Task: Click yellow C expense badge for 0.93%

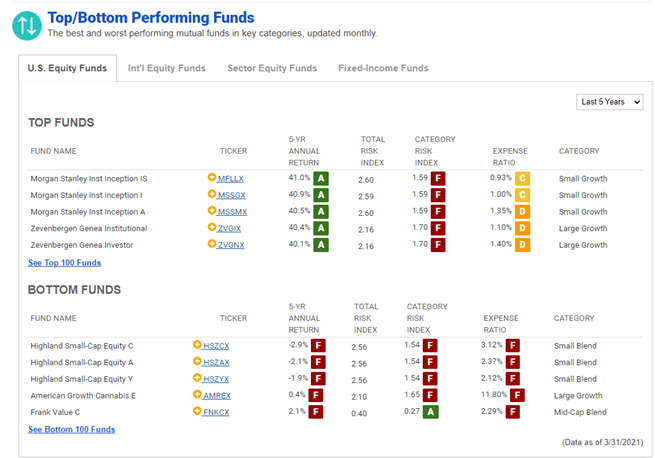Action: 522,178
